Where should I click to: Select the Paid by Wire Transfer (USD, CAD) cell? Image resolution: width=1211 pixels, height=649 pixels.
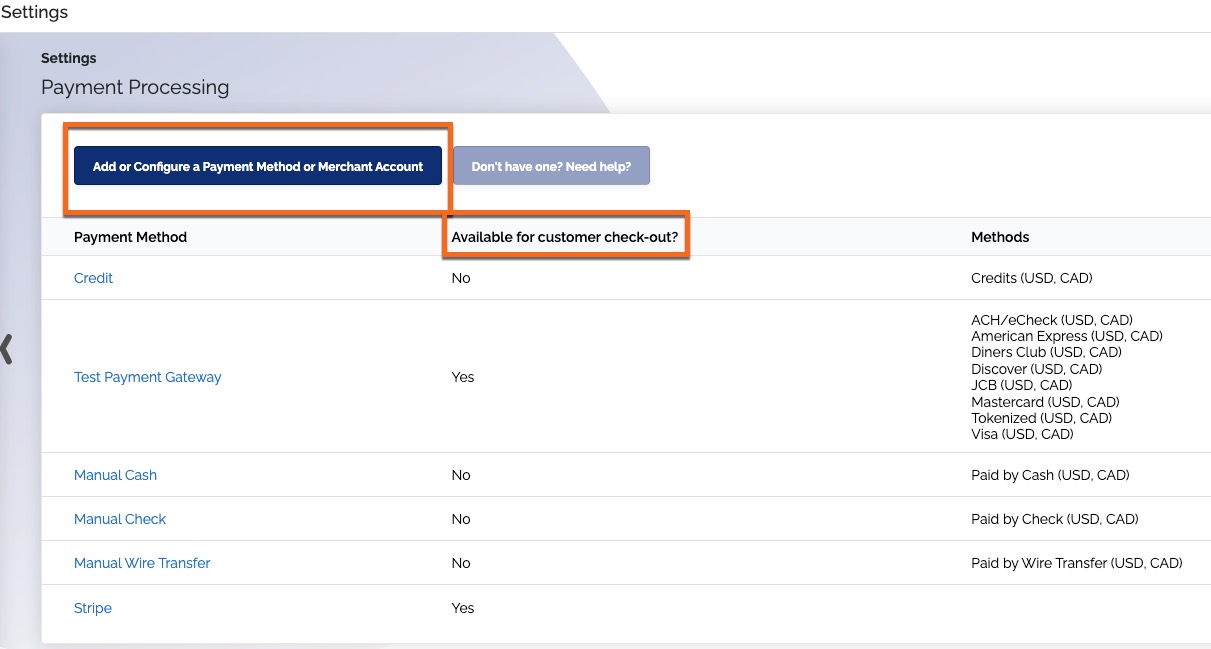pyautogui.click(x=1077, y=563)
